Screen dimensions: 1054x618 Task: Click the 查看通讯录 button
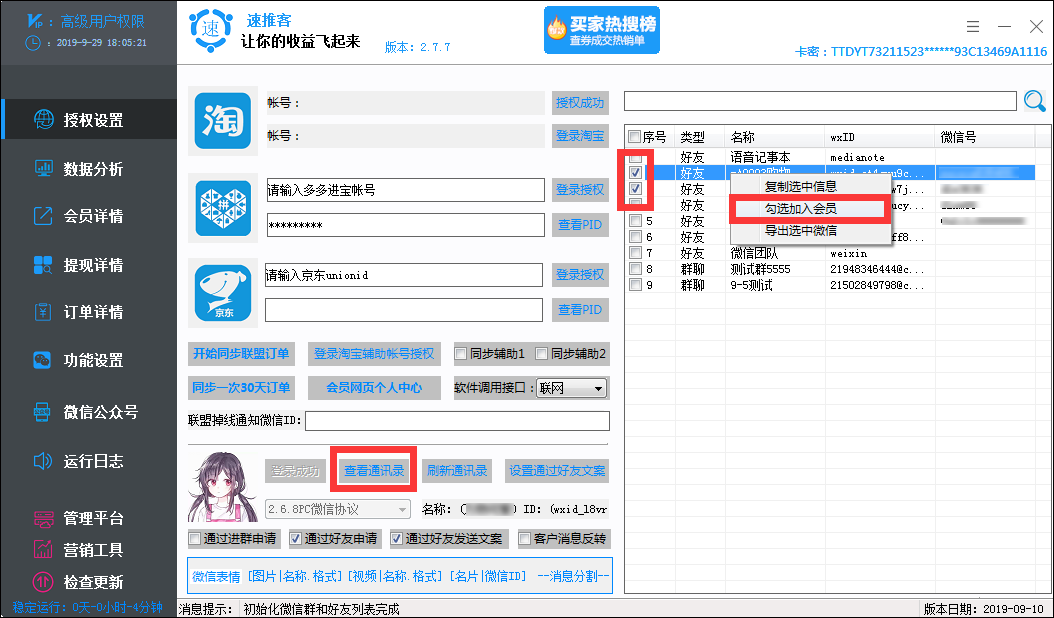pyautogui.click(x=374, y=470)
